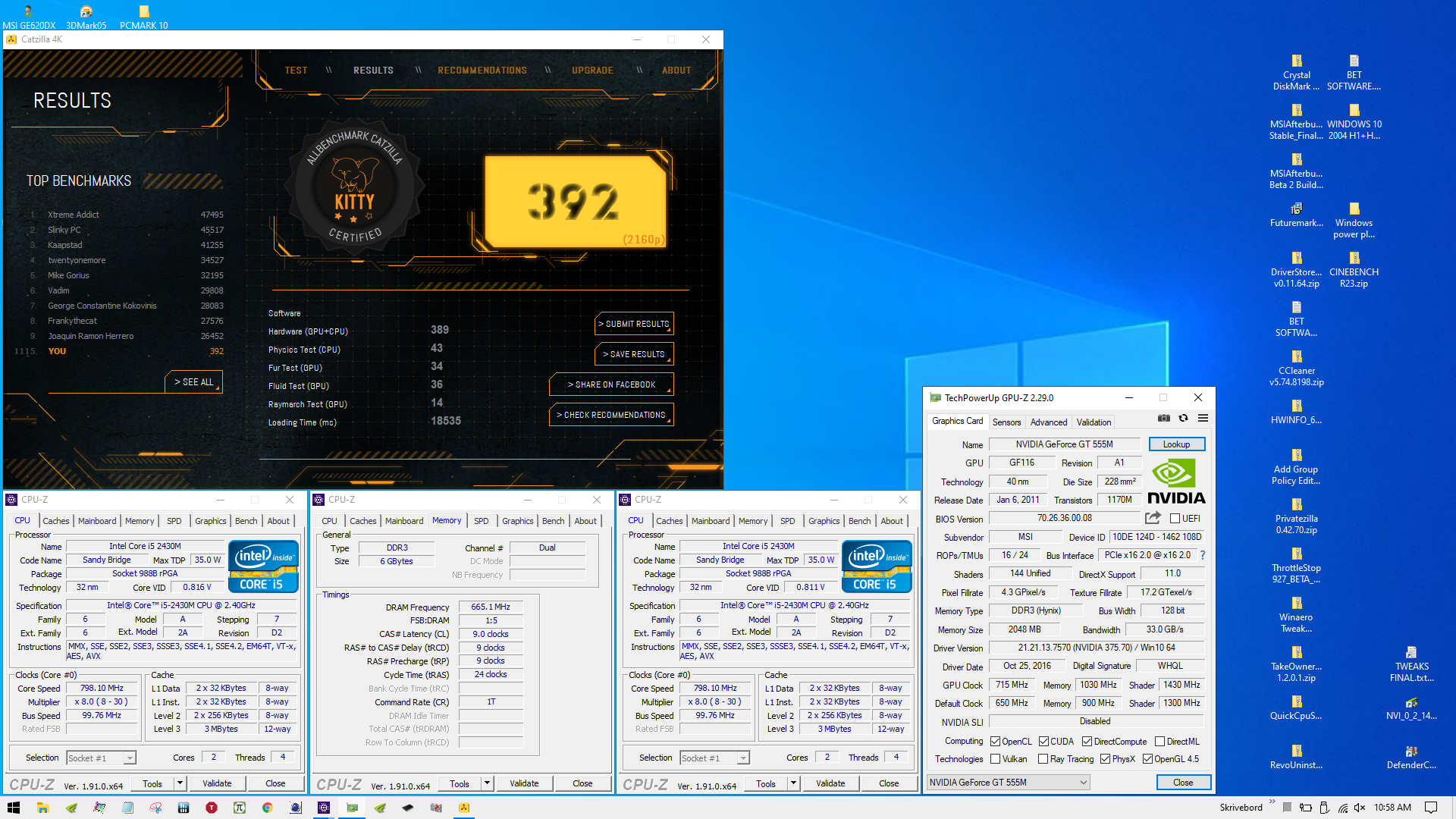Take a GPU-Z screenshot with the camera icon
This screenshot has height=819, width=1456.
(1164, 419)
